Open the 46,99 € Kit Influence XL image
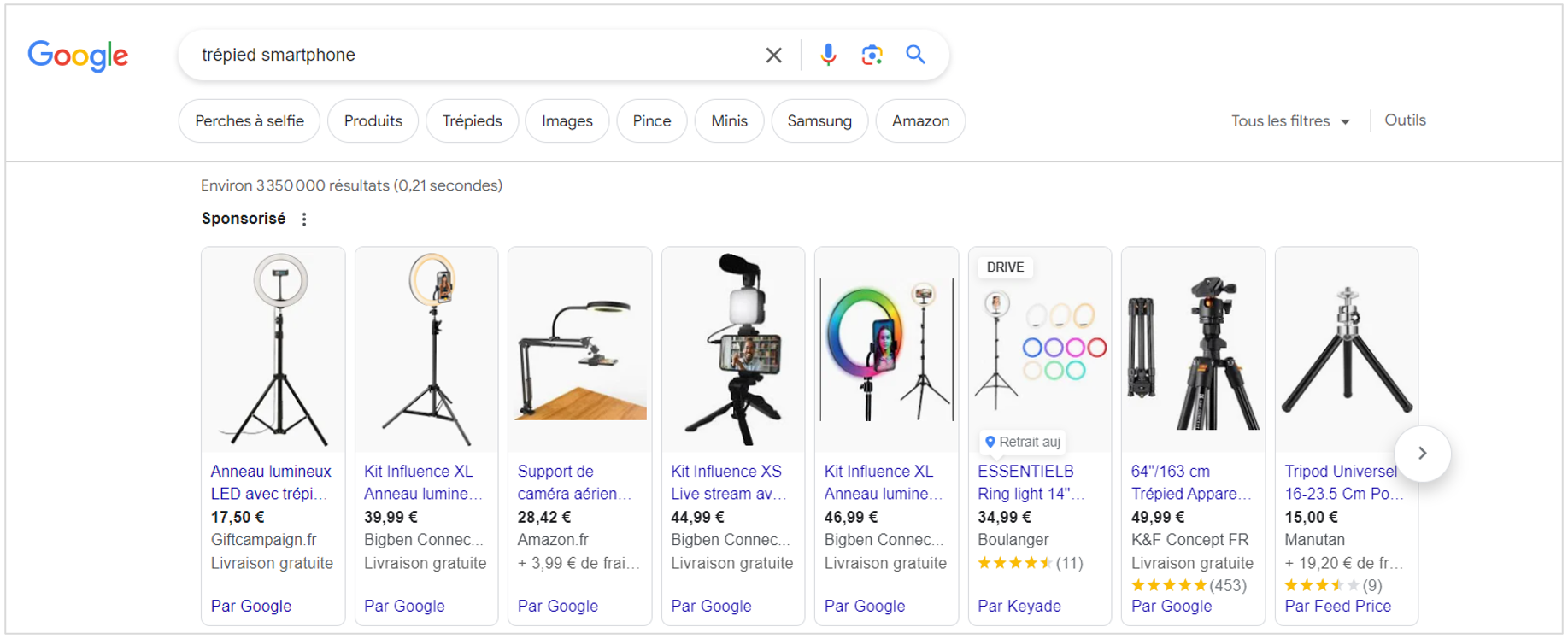The height and width of the screenshot is (639, 1568). tap(887, 349)
